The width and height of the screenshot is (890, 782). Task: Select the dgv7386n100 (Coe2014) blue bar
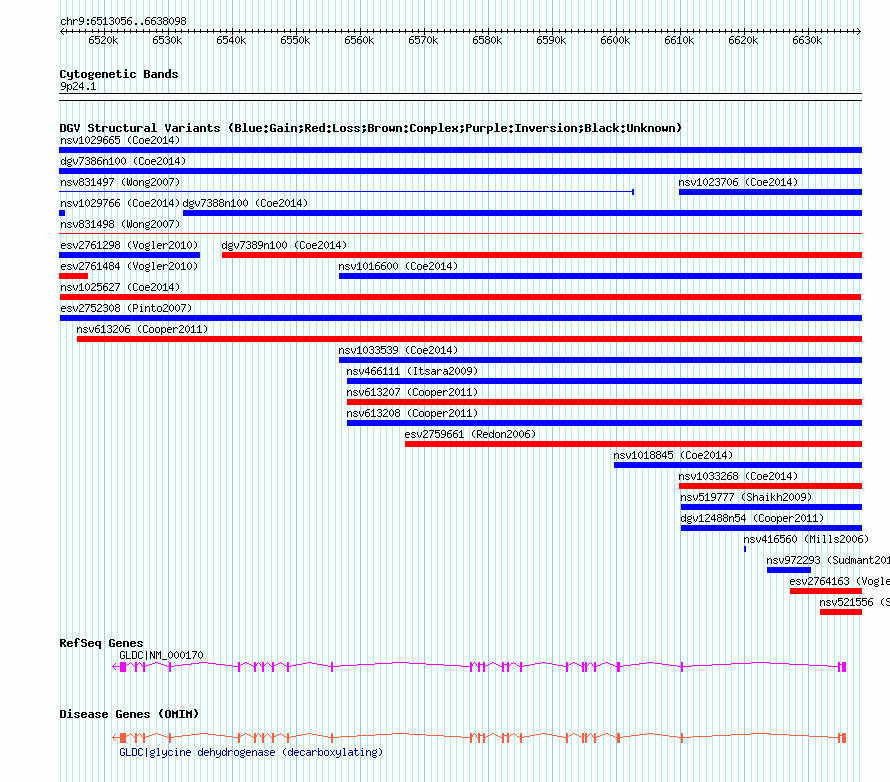click(x=460, y=171)
